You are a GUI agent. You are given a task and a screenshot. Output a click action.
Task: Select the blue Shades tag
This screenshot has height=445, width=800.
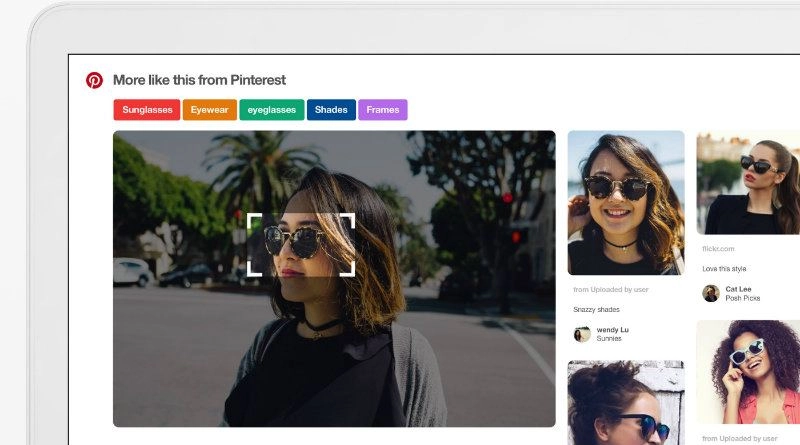pyautogui.click(x=331, y=110)
